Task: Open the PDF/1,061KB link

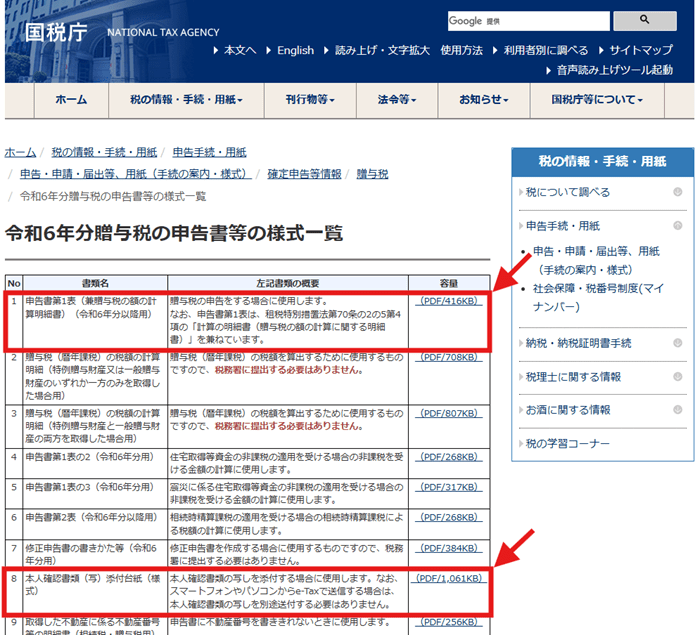Action: pyautogui.click(x=449, y=578)
